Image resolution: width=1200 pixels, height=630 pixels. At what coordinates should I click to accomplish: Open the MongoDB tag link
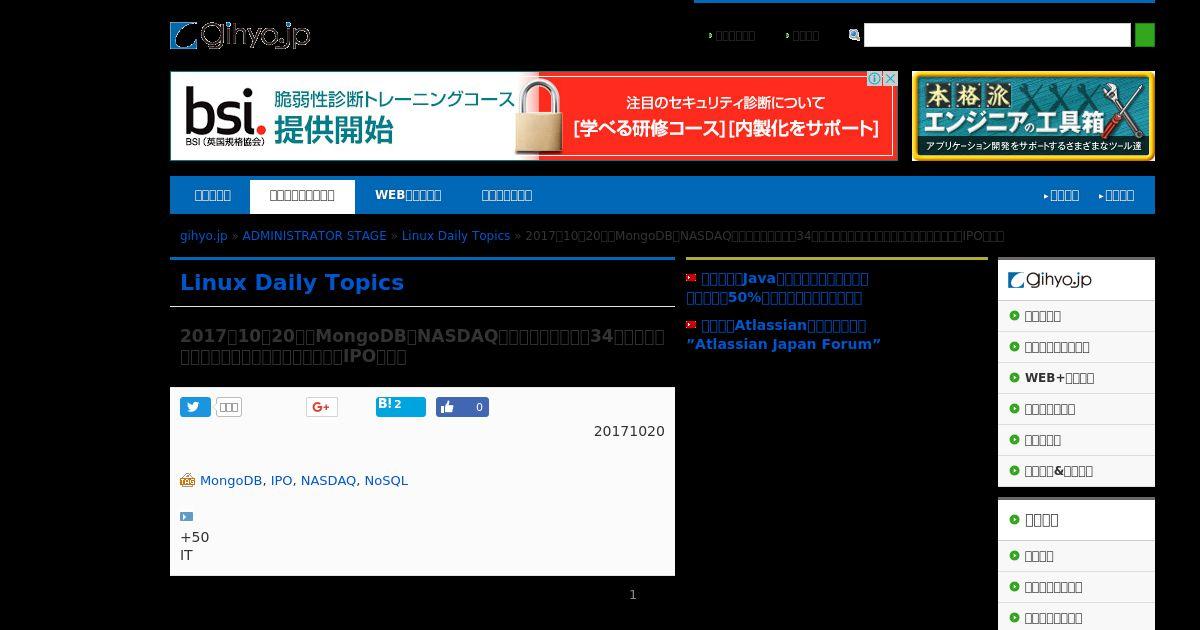tap(231, 481)
